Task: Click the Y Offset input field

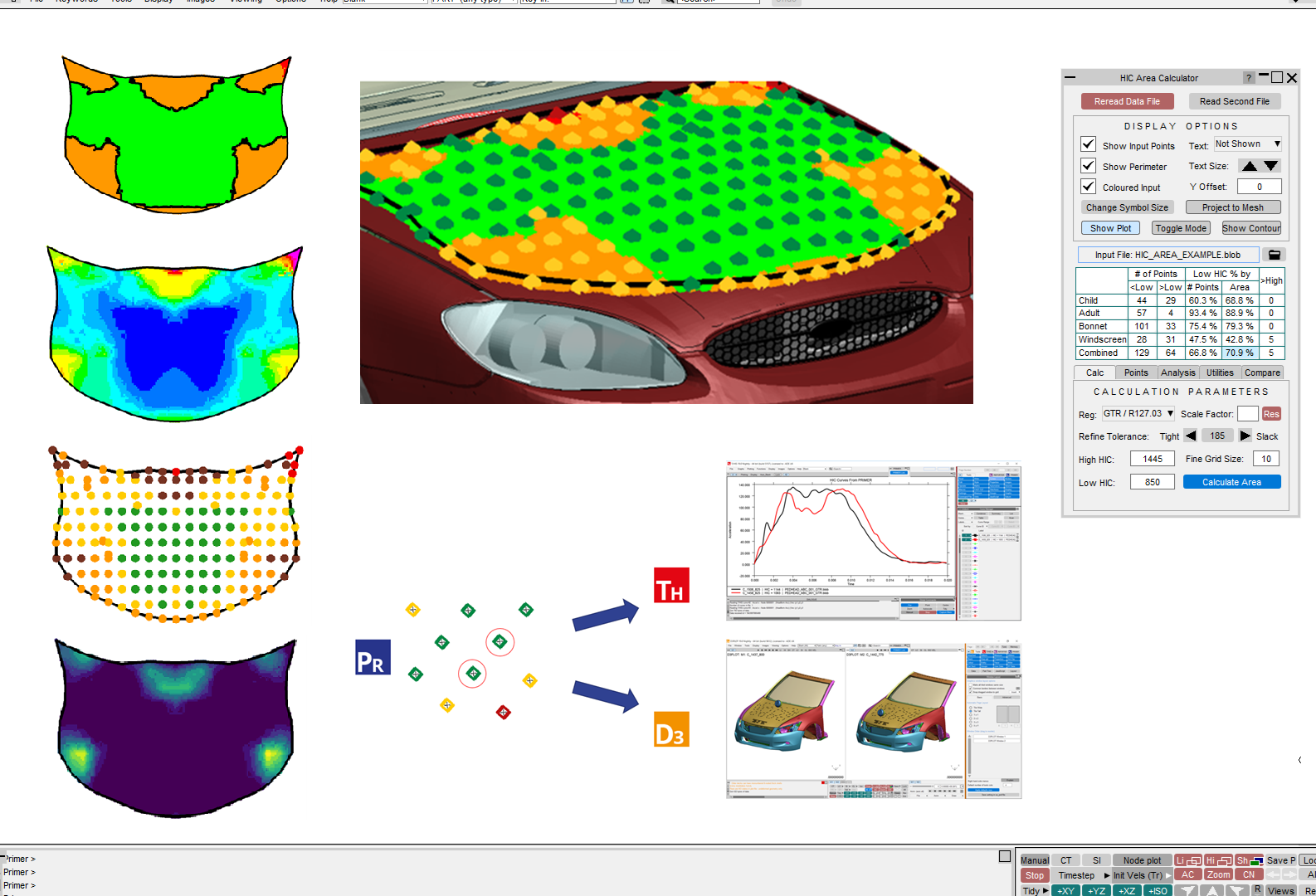Action: click(1259, 187)
